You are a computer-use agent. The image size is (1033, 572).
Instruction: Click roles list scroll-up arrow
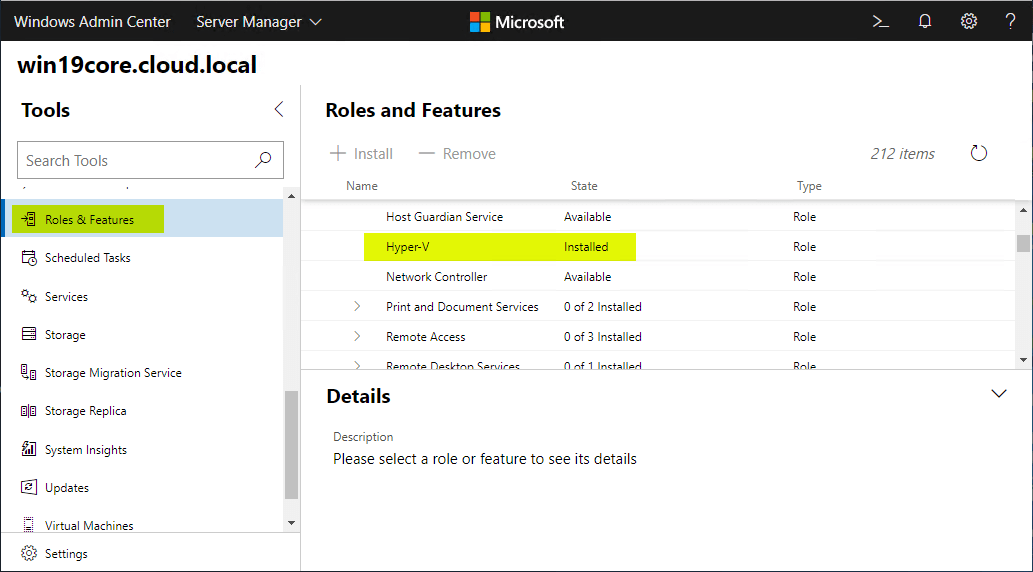point(1023,210)
